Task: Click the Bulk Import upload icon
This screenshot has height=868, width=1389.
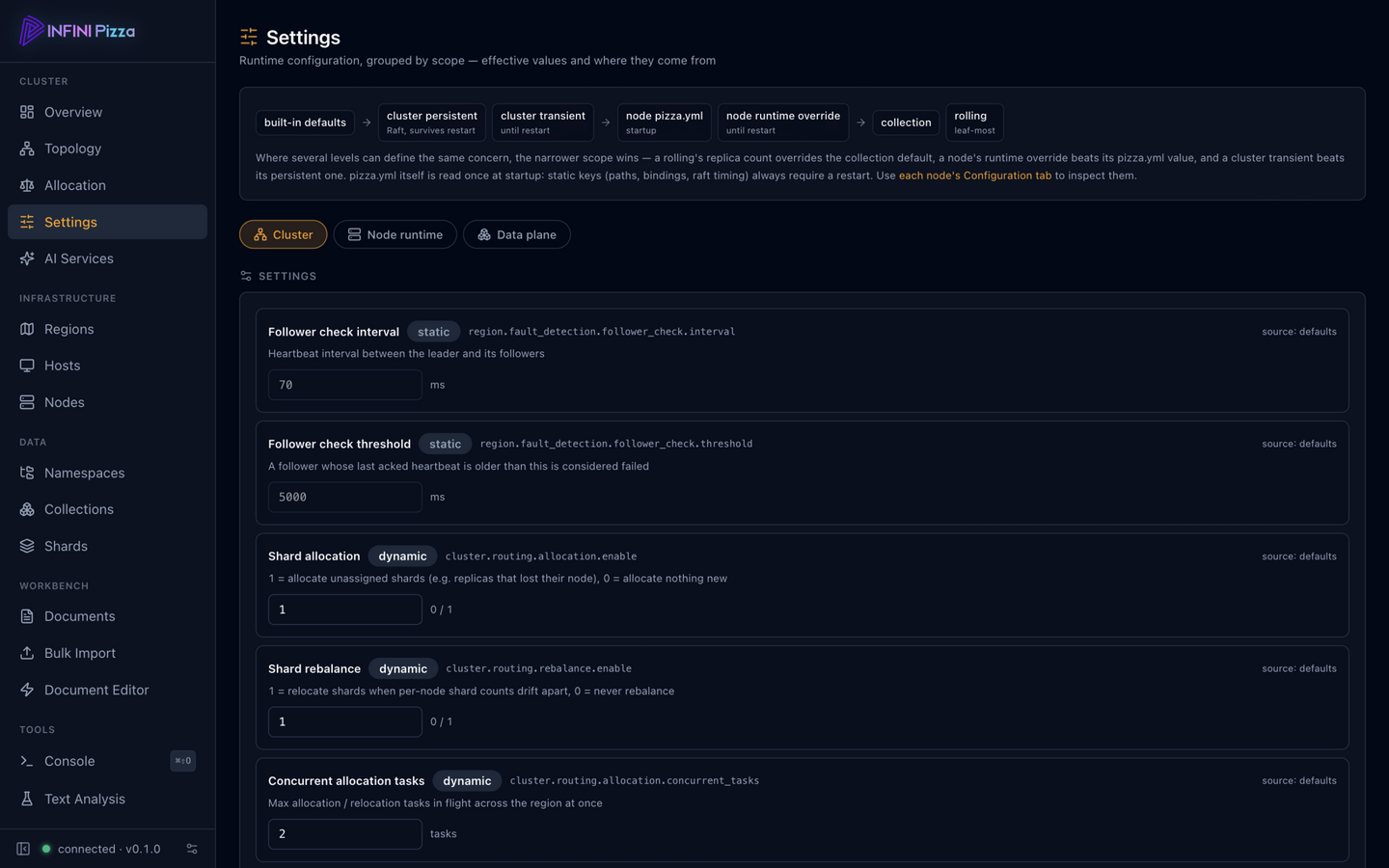Action: [x=27, y=653]
